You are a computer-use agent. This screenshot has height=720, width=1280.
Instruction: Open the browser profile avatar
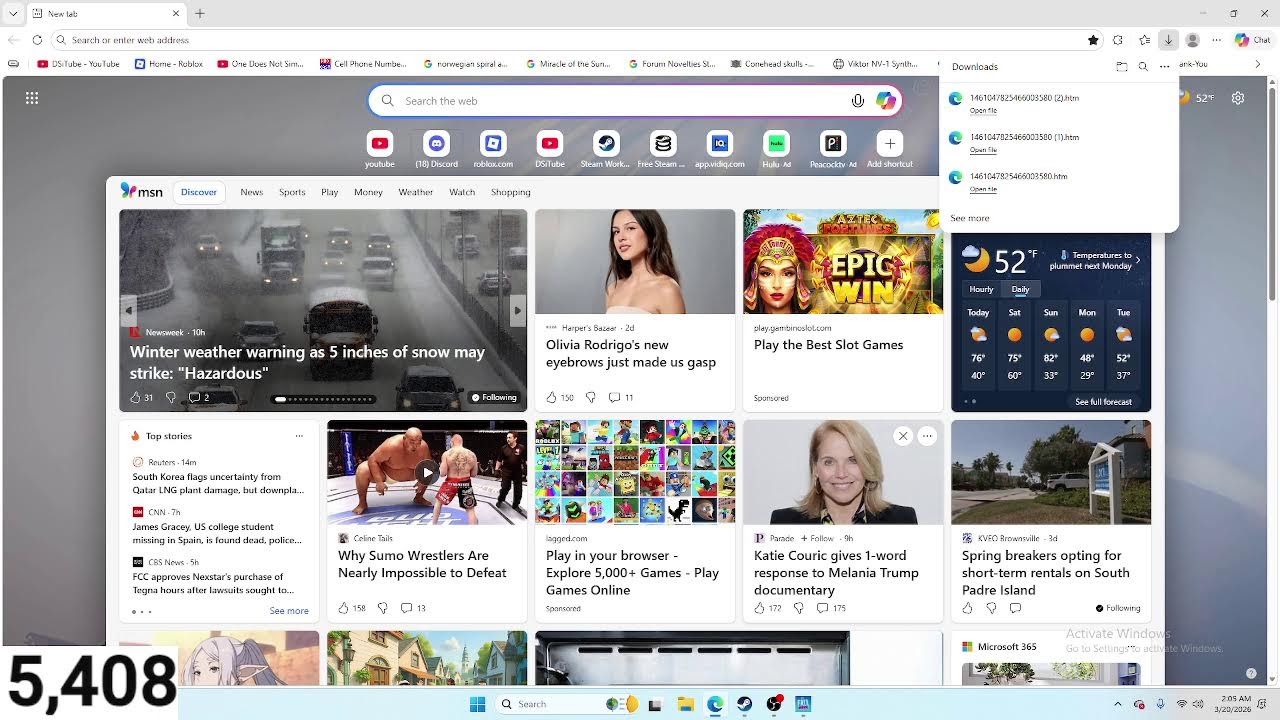(x=1192, y=40)
